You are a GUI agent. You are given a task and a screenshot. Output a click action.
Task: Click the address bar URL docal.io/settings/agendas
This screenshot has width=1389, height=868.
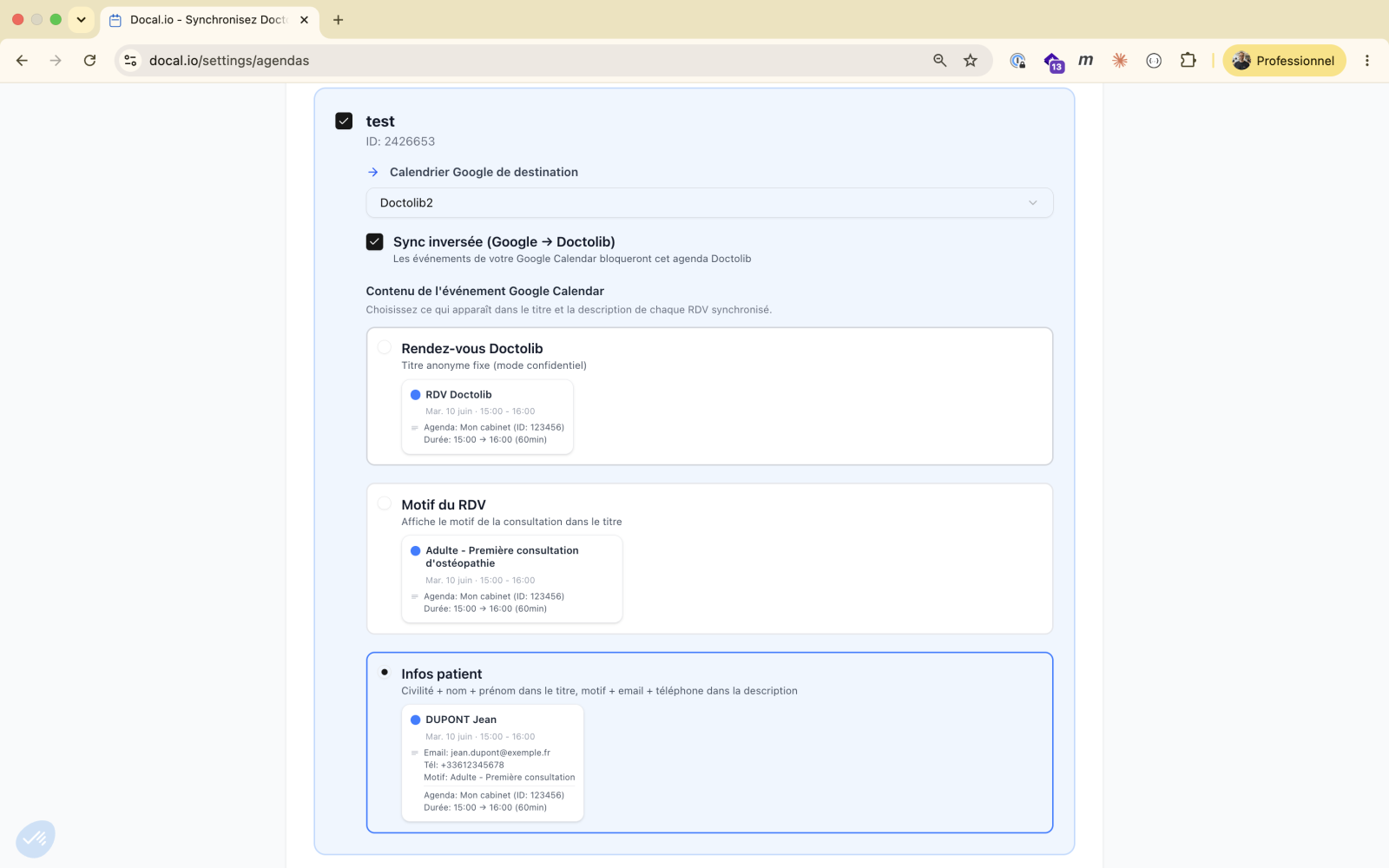click(x=229, y=61)
